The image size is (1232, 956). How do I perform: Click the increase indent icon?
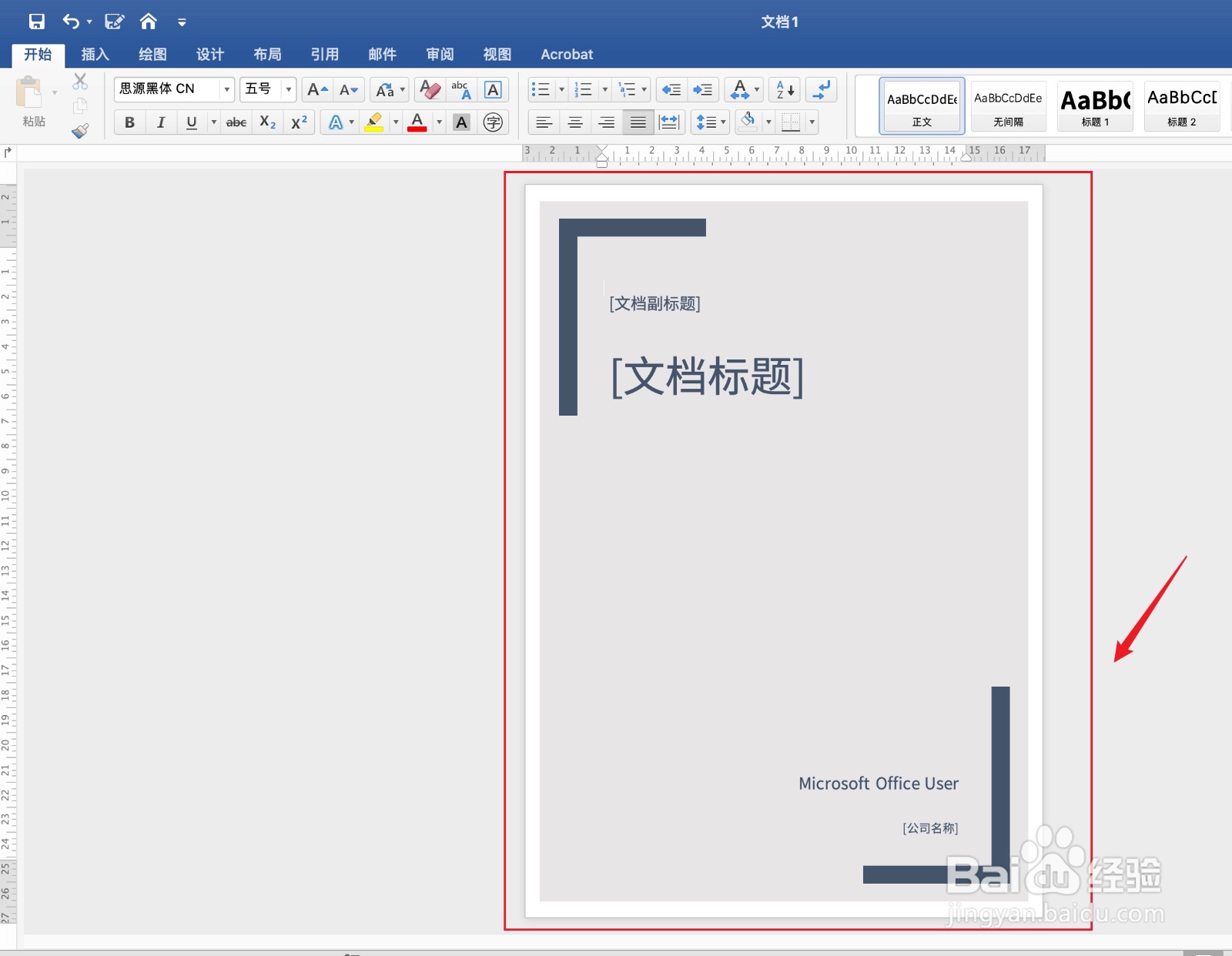pos(703,89)
